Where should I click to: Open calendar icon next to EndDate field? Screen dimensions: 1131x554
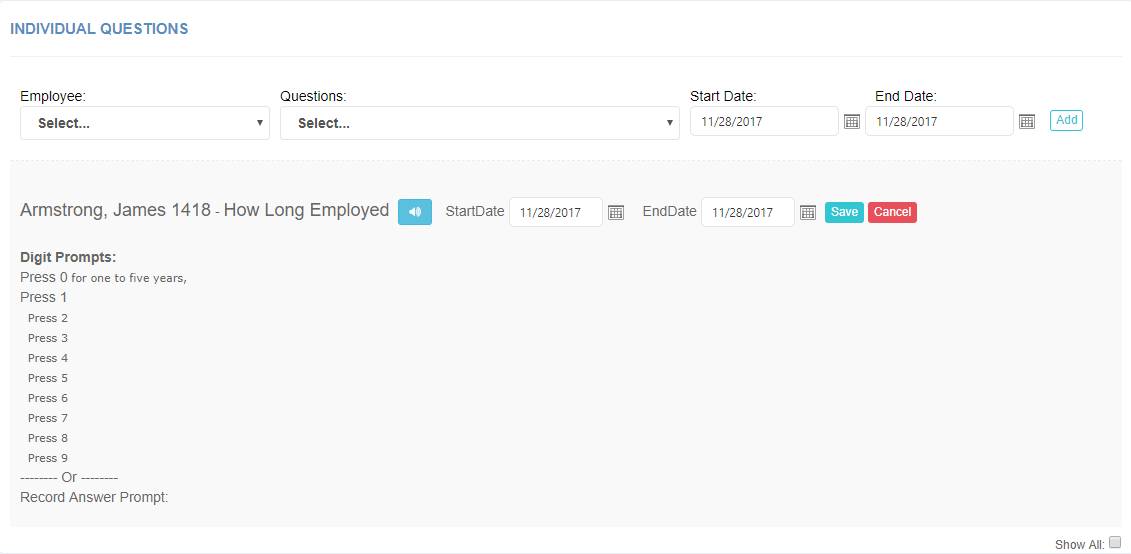pyautogui.click(x=808, y=212)
